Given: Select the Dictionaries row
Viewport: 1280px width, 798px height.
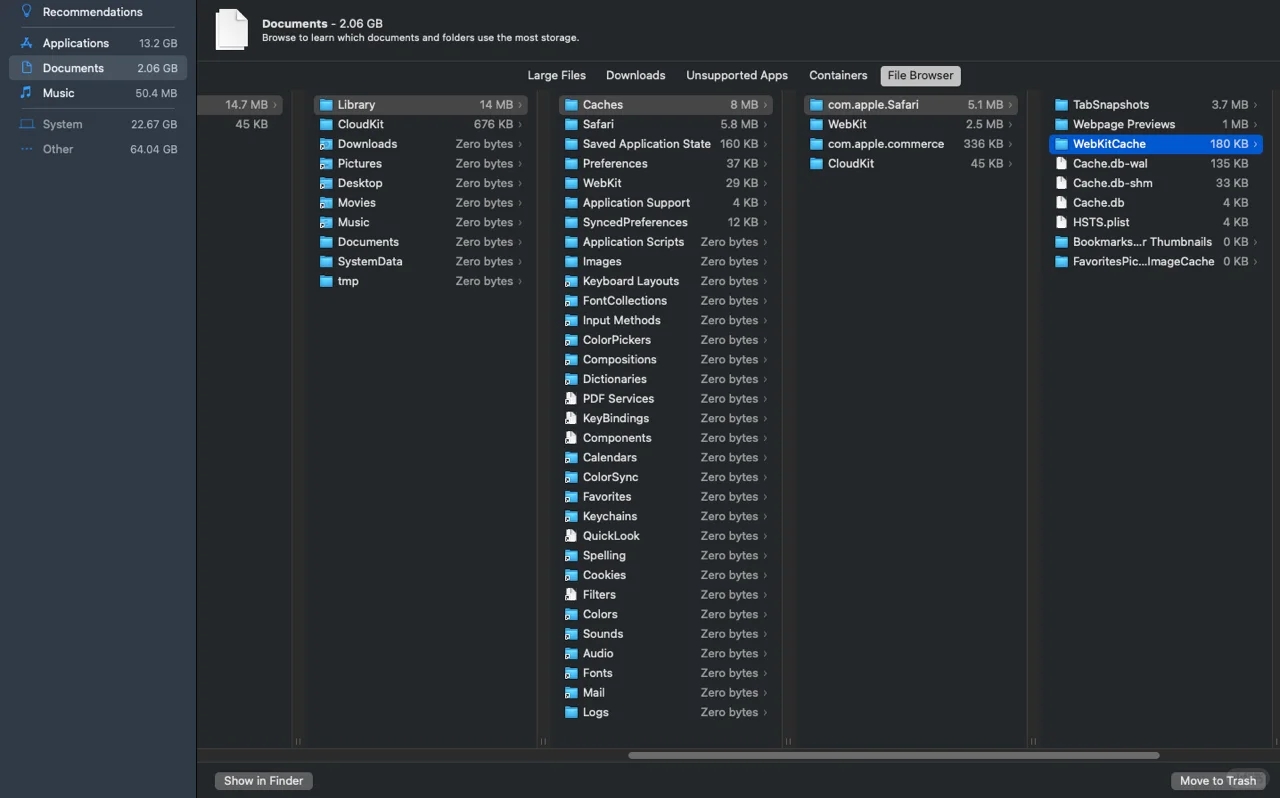Looking at the screenshot, I should (x=666, y=379).
